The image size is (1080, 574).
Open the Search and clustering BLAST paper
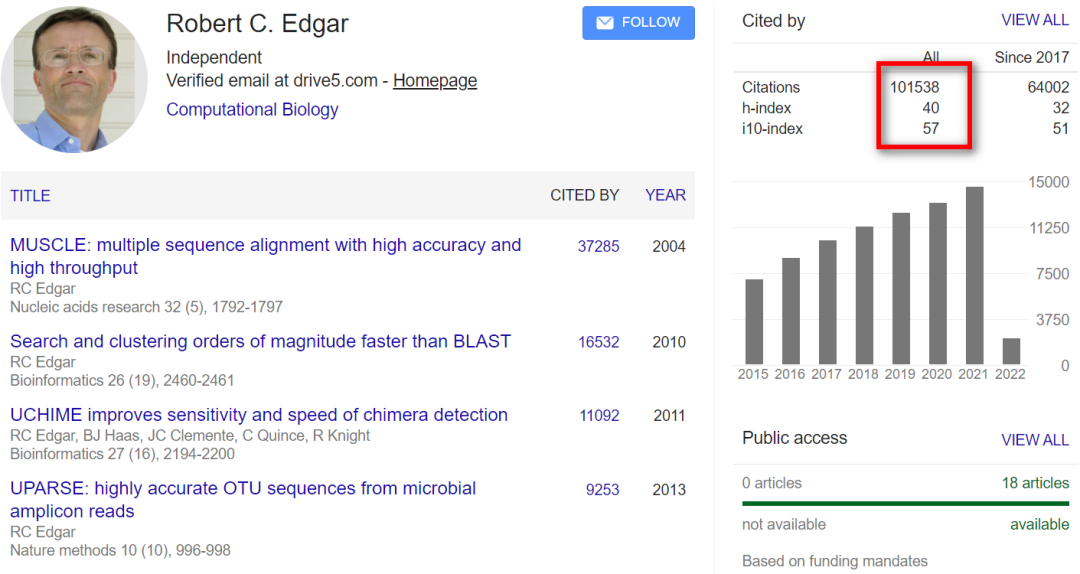pyautogui.click(x=260, y=342)
